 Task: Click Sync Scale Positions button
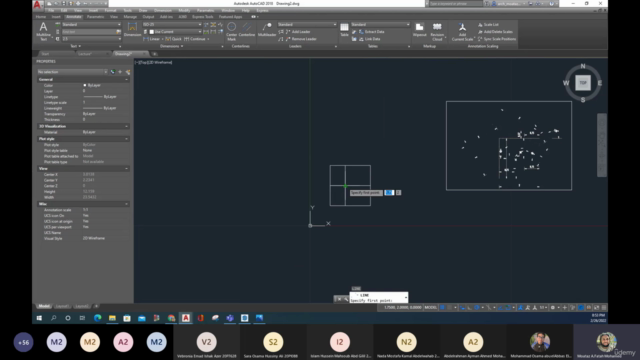496,39
